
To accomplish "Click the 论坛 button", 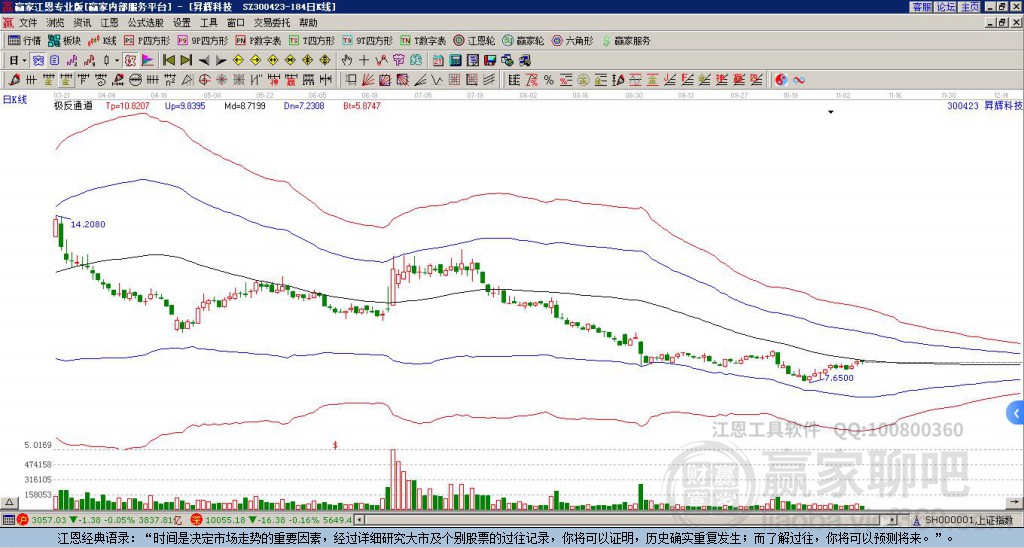I will coord(946,7).
